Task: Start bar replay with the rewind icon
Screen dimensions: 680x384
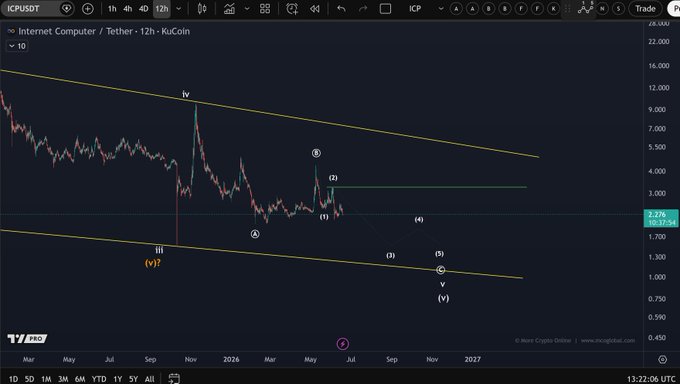Action: [x=314, y=9]
